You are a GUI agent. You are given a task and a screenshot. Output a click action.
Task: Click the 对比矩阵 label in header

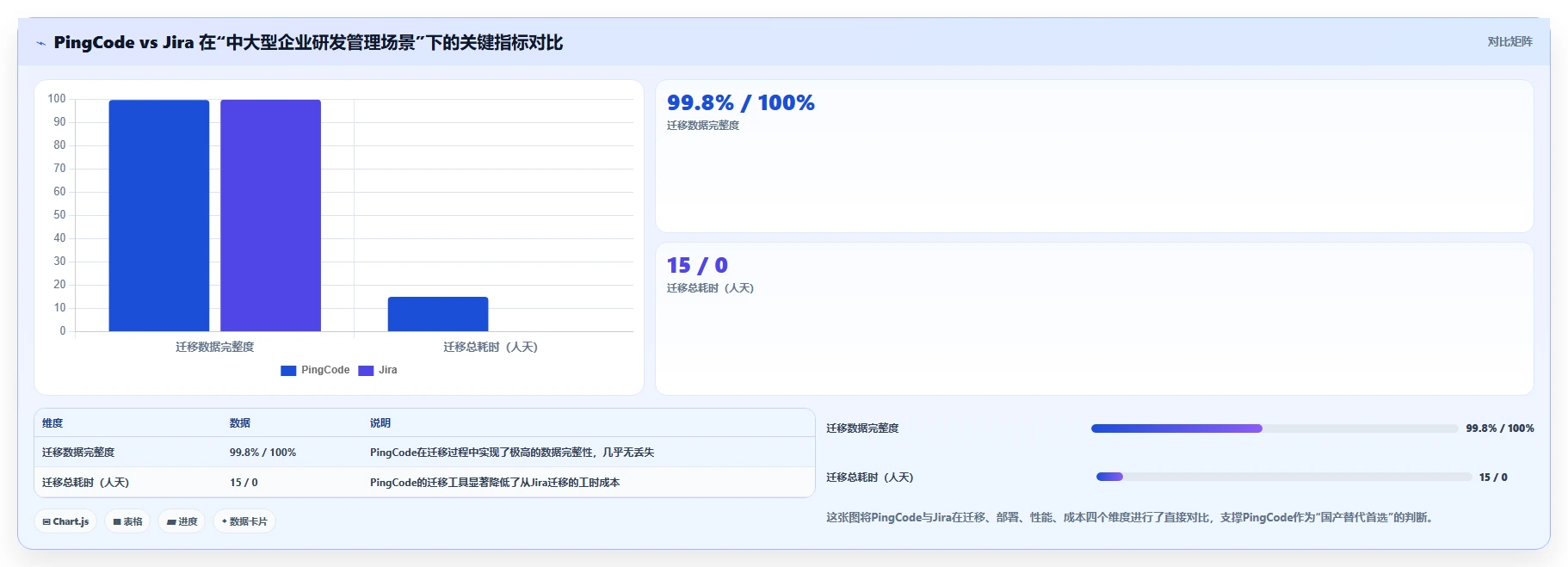[1509, 41]
